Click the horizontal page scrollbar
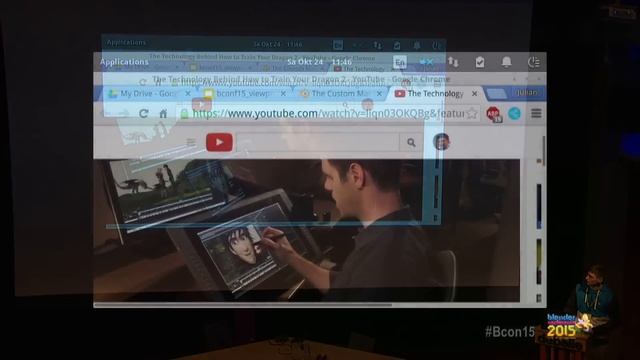This screenshot has width=640, height=360. pos(243,304)
